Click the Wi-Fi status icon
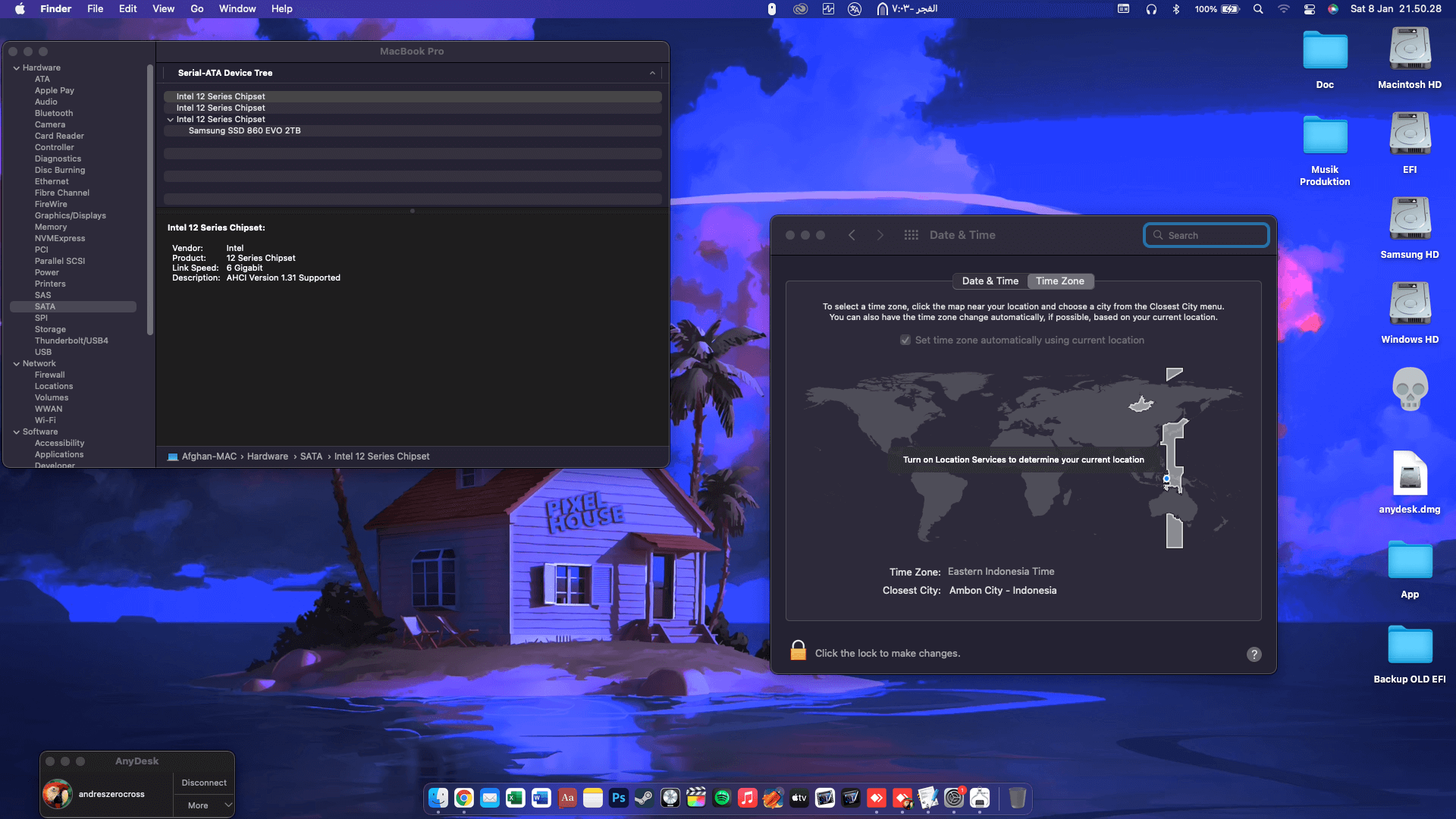 [x=1284, y=8]
